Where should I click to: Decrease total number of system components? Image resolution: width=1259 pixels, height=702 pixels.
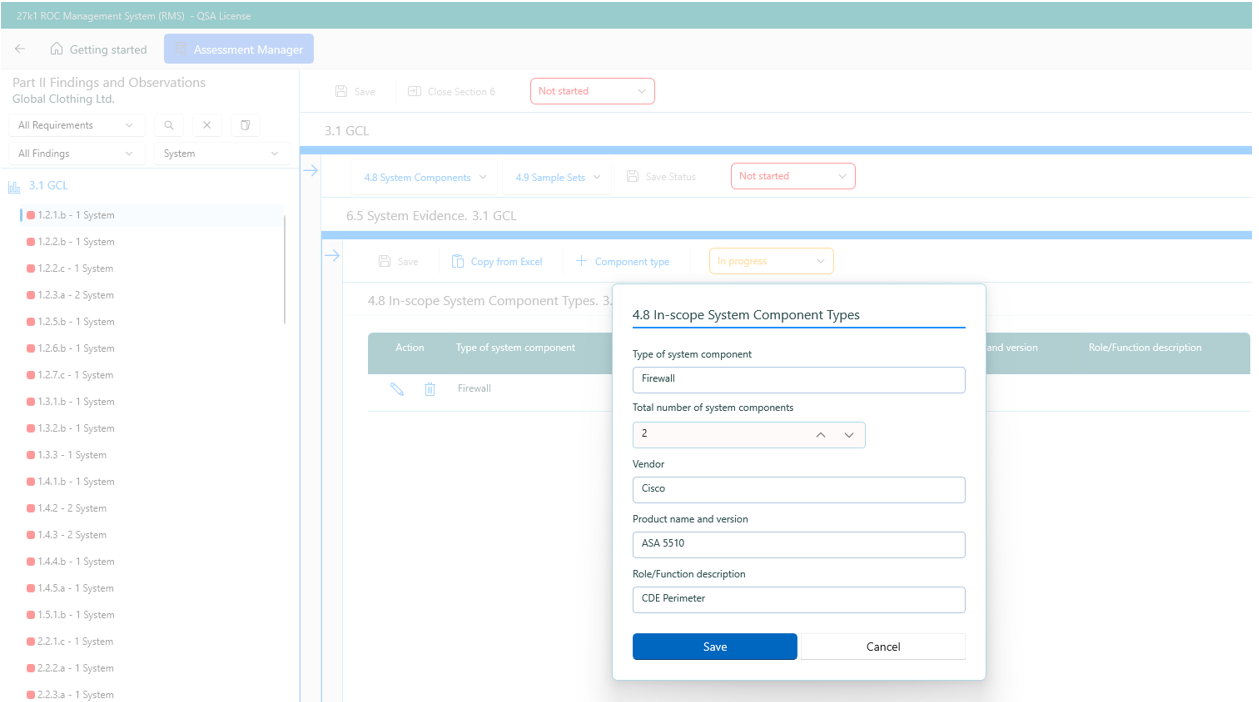(849, 435)
